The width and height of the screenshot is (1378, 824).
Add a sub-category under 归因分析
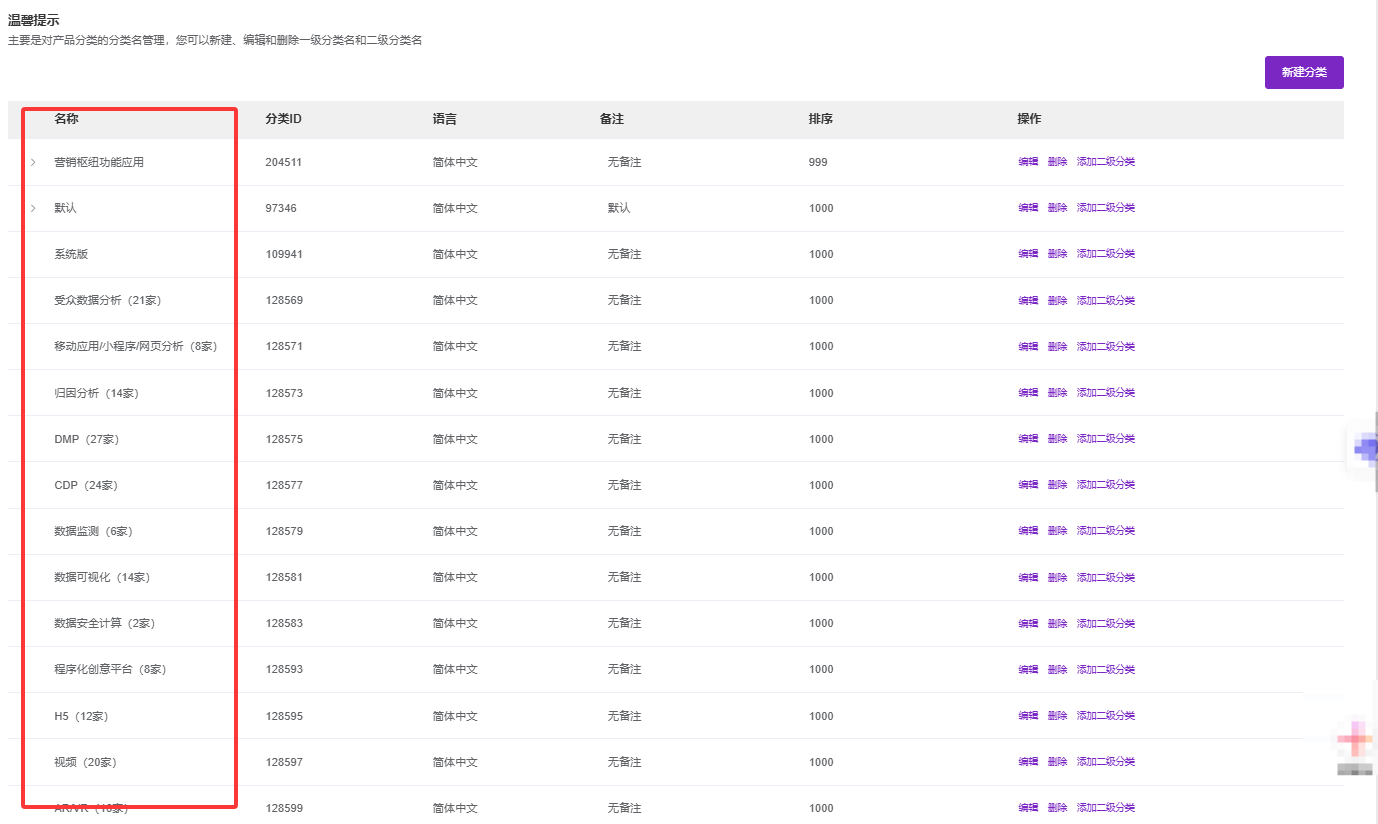tap(1105, 393)
